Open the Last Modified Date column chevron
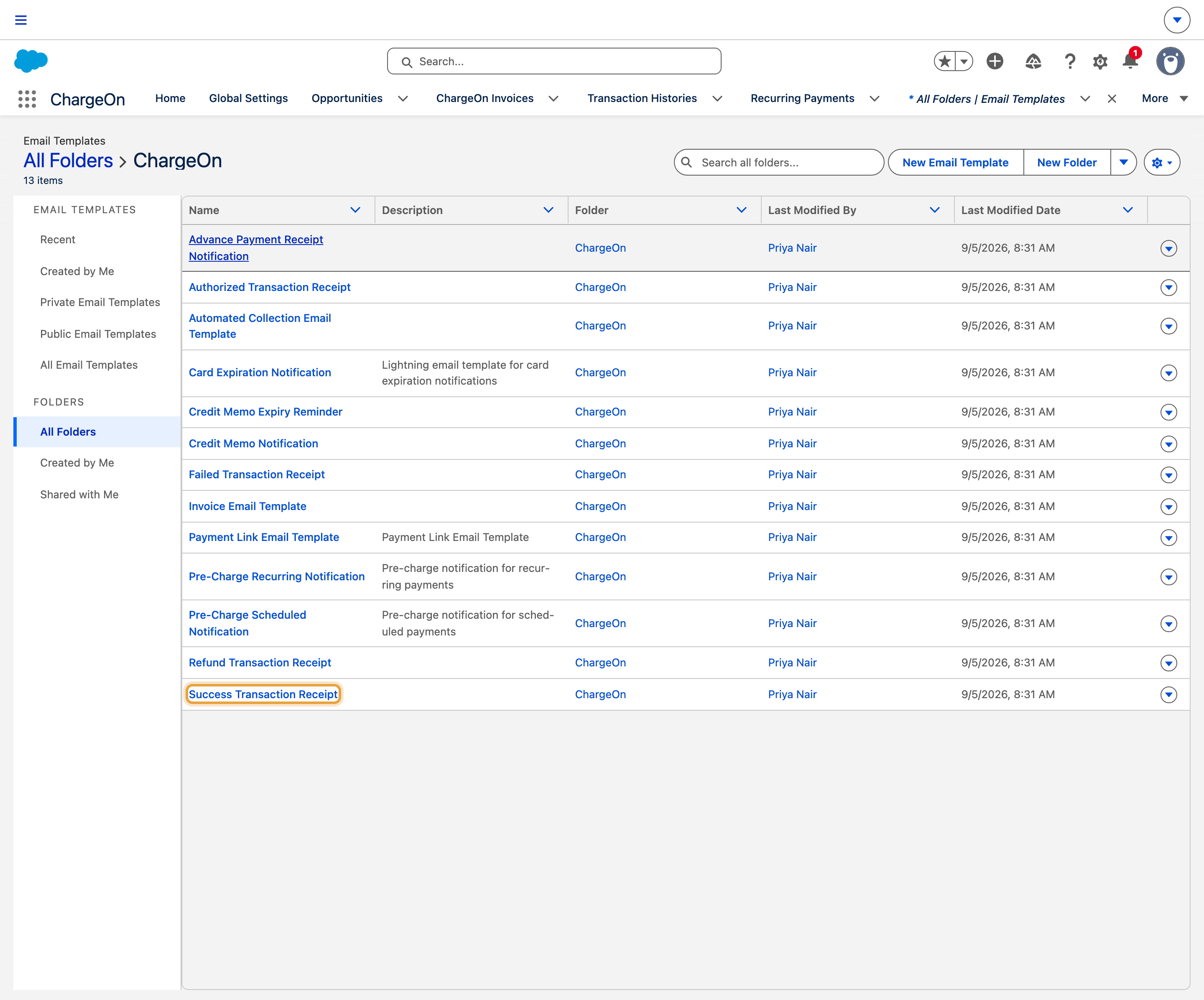The width and height of the screenshot is (1204, 1000). click(x=1128, y=210)
